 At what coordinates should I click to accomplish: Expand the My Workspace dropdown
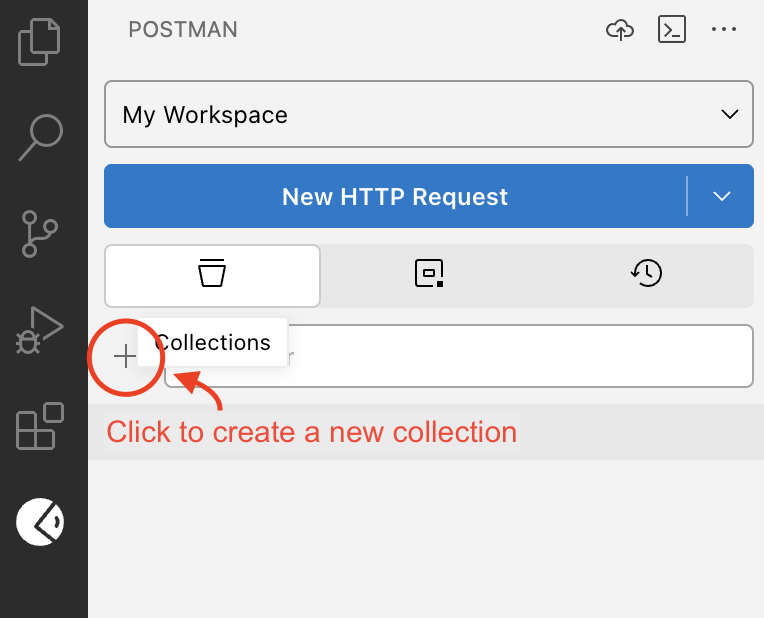coord(429,114)
